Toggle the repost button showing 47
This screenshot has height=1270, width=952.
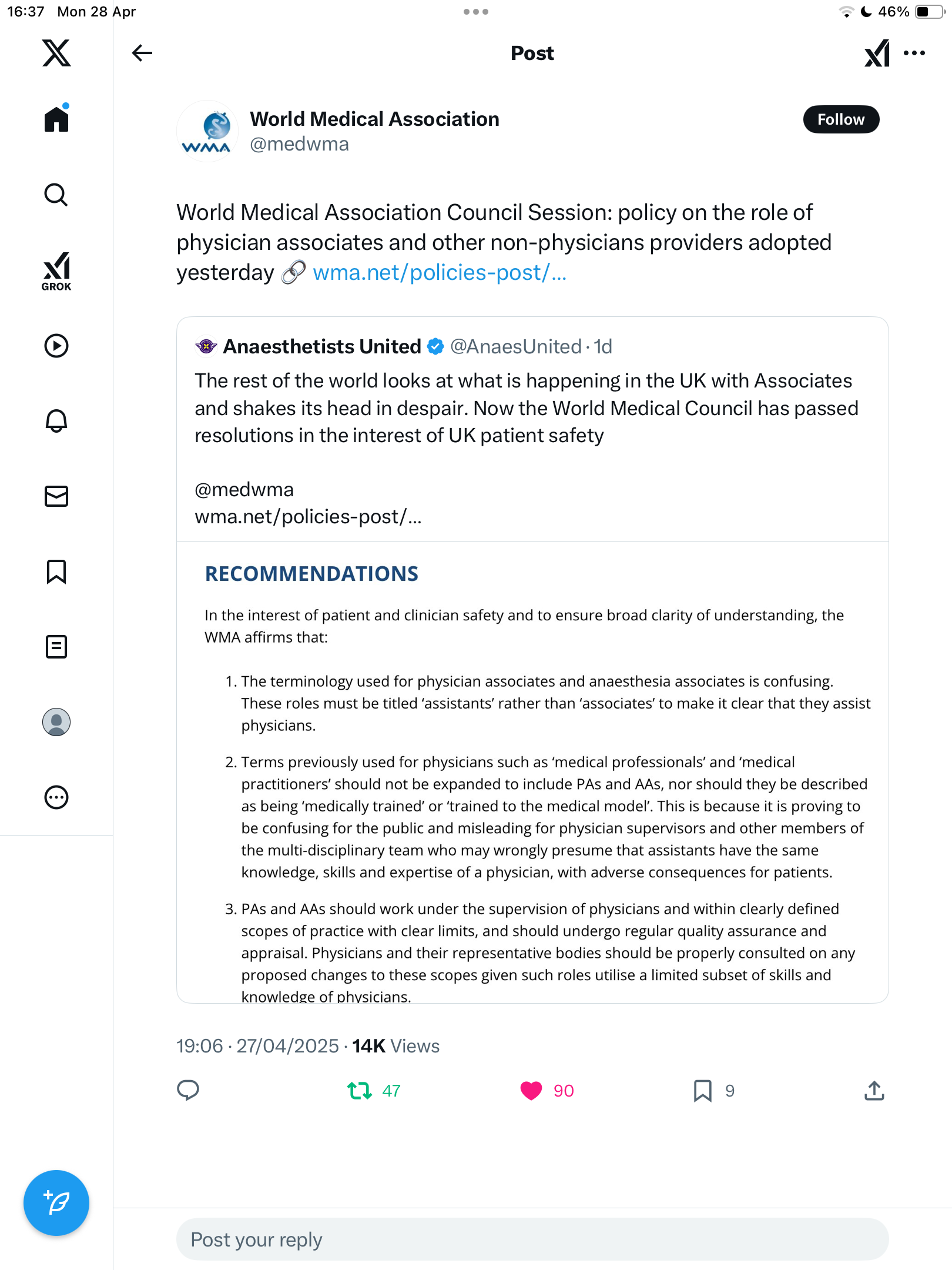tap(359, 1091)
